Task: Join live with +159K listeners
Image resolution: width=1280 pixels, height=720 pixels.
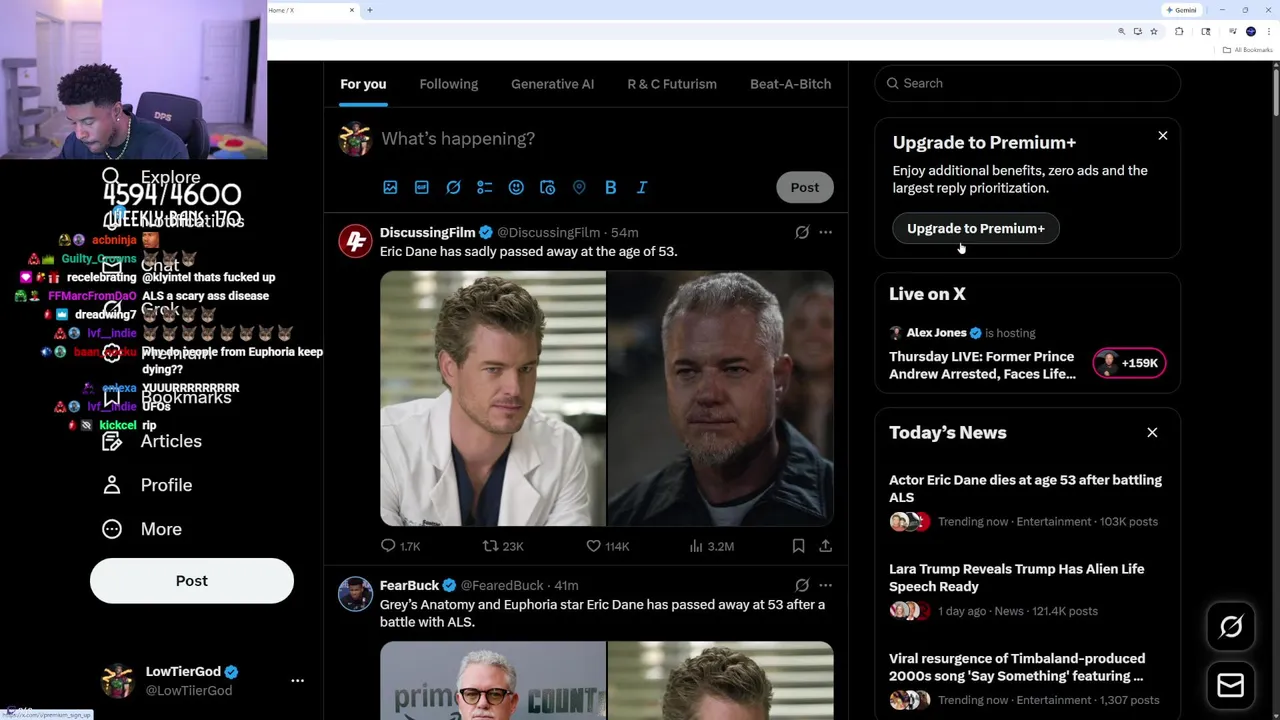Action: coord(1129,363)
